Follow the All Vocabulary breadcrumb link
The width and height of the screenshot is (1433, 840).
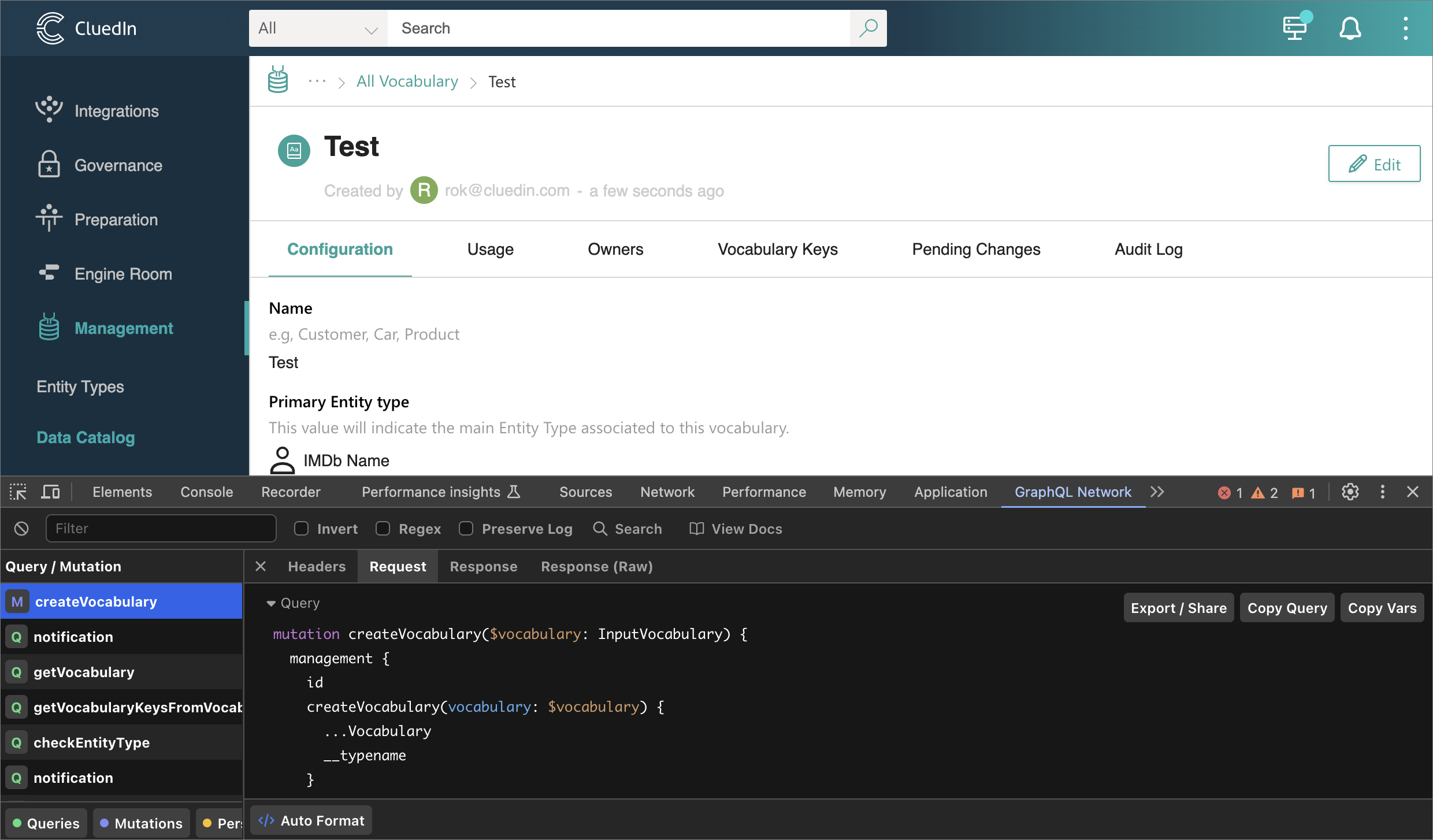pyautogui.click(x=407, y=81)
